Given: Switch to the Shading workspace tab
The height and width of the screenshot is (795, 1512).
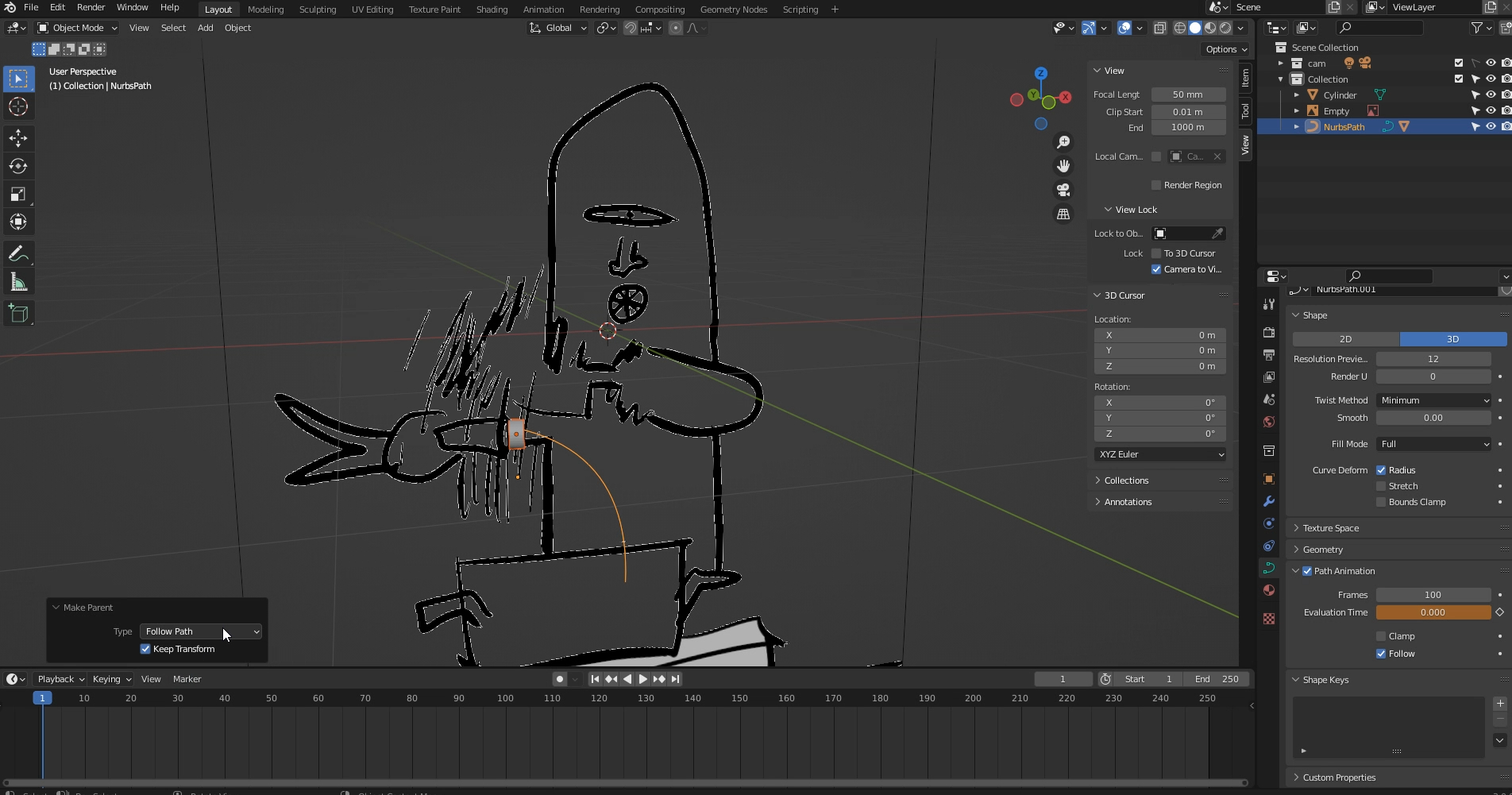Looking at the screenshot, I should 492,10.
